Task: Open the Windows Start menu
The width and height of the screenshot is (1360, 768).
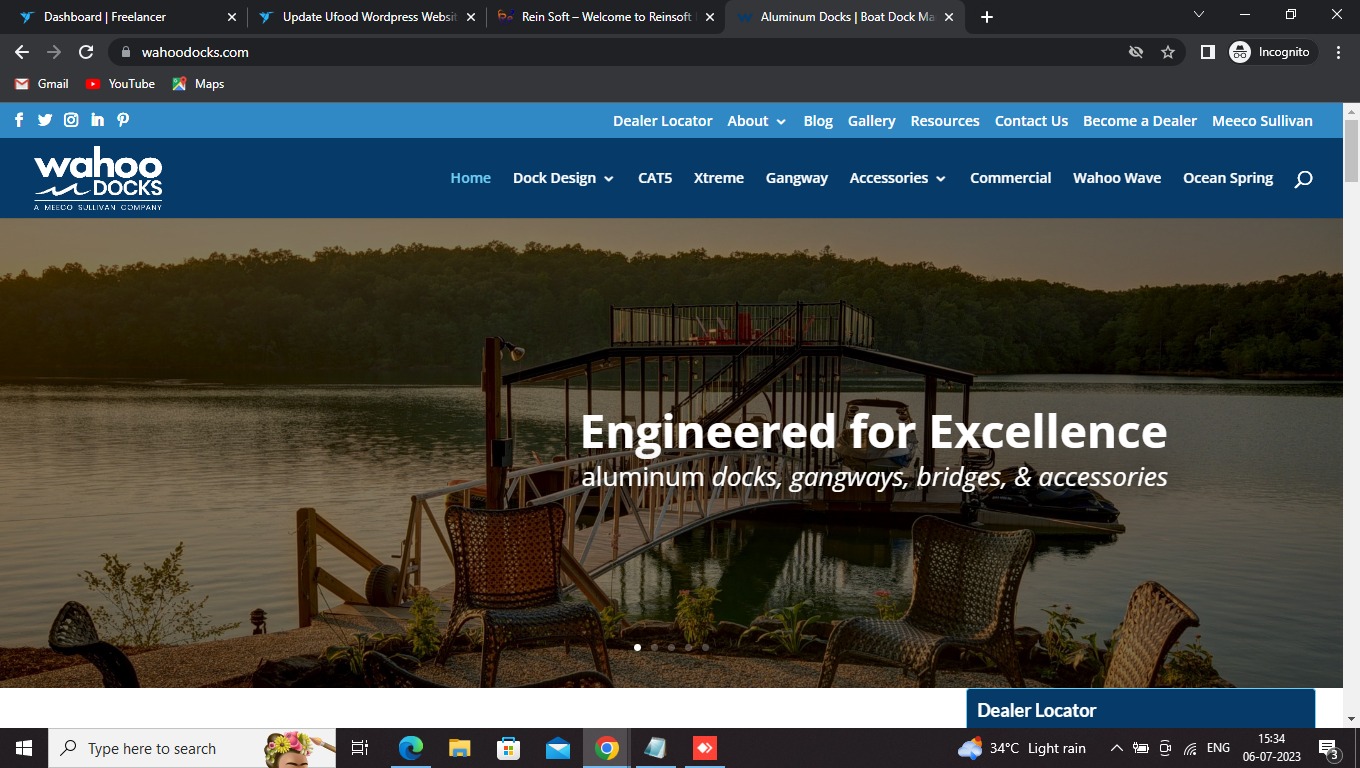Action: (x=24, y=748)
